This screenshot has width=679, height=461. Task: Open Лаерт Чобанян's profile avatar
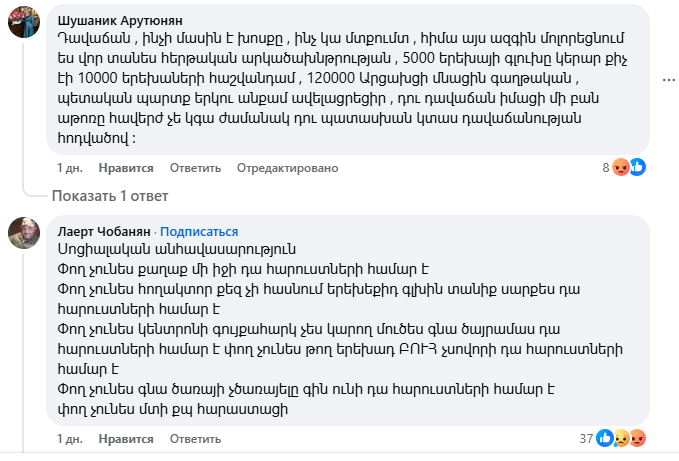tap(24, 232)
